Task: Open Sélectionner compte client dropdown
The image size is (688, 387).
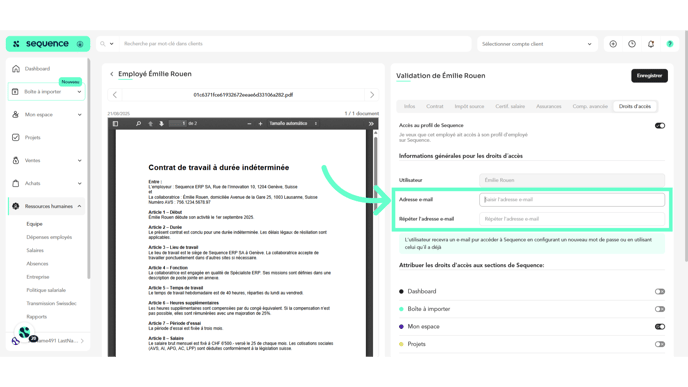Action: (x=537, y=44)
